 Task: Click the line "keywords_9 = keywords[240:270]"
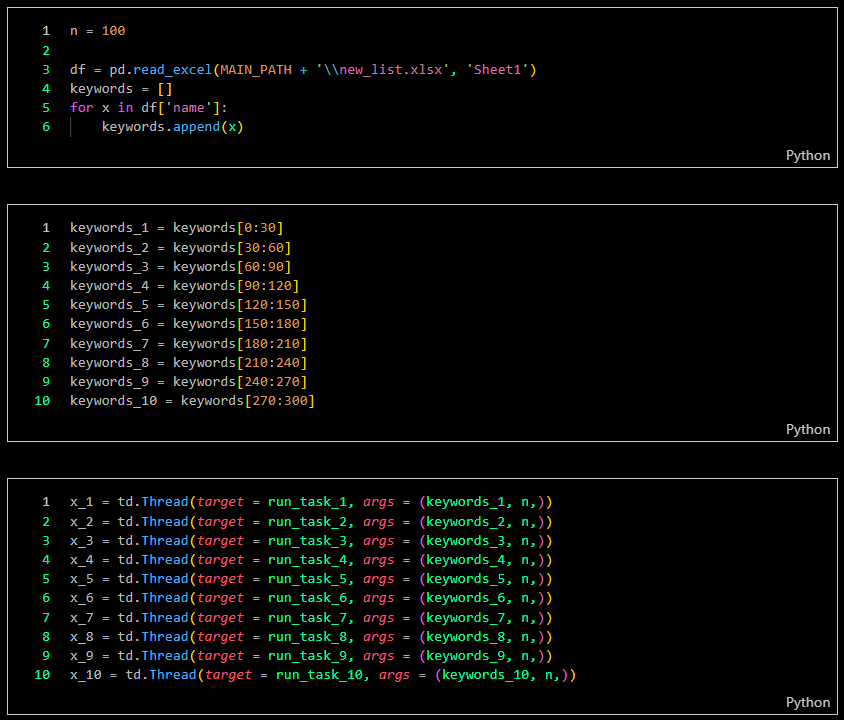188,382
